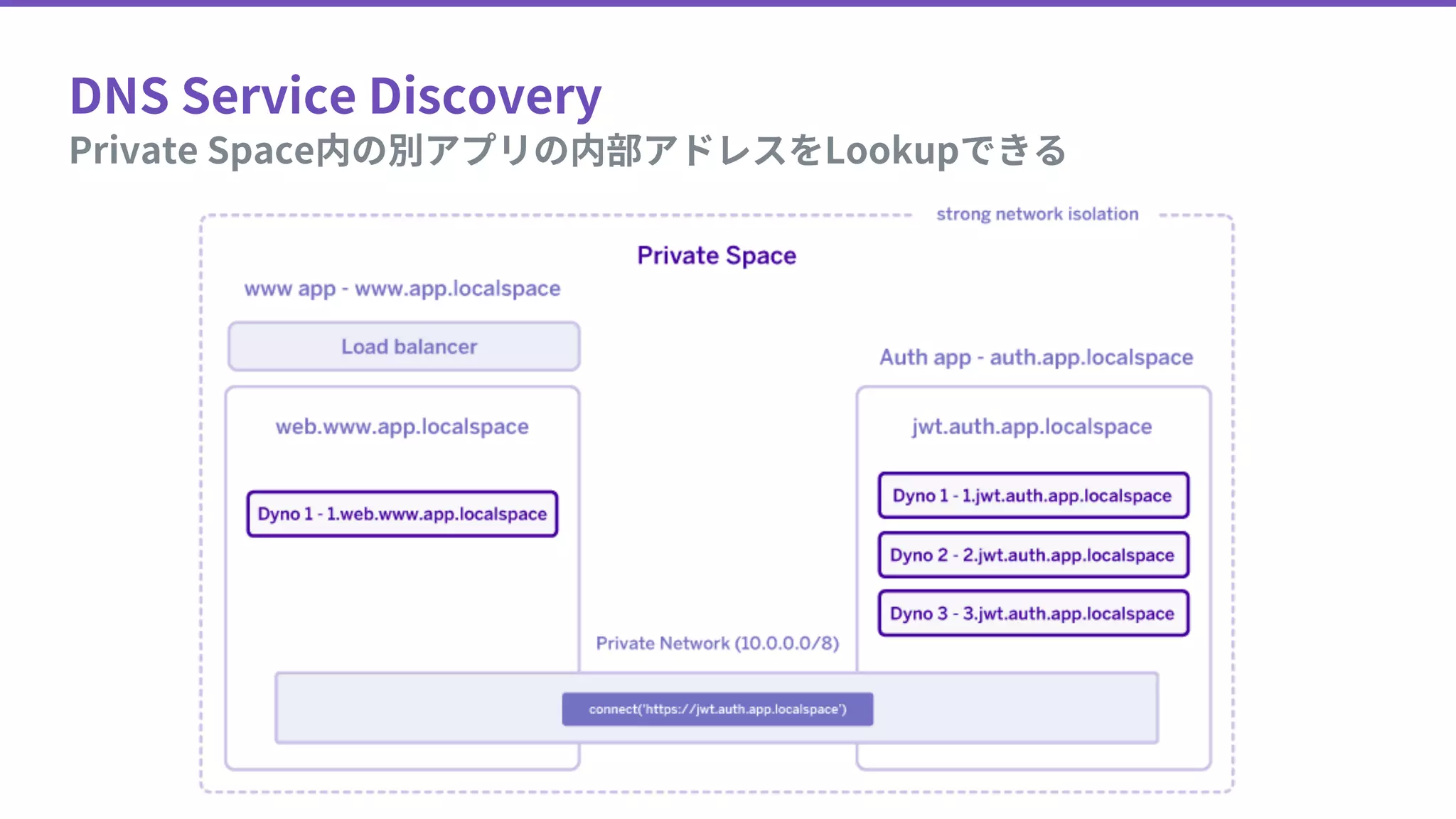
Task: Click the purple bar at slide top
Action: point(728,3)
